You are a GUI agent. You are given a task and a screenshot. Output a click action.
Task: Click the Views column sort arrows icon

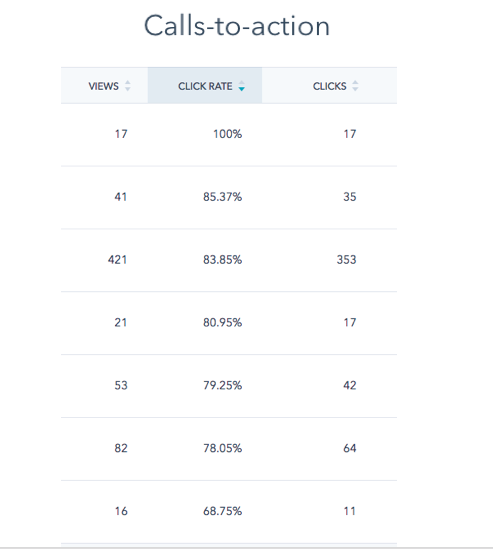pyautogui.click(x=128, y=86)
